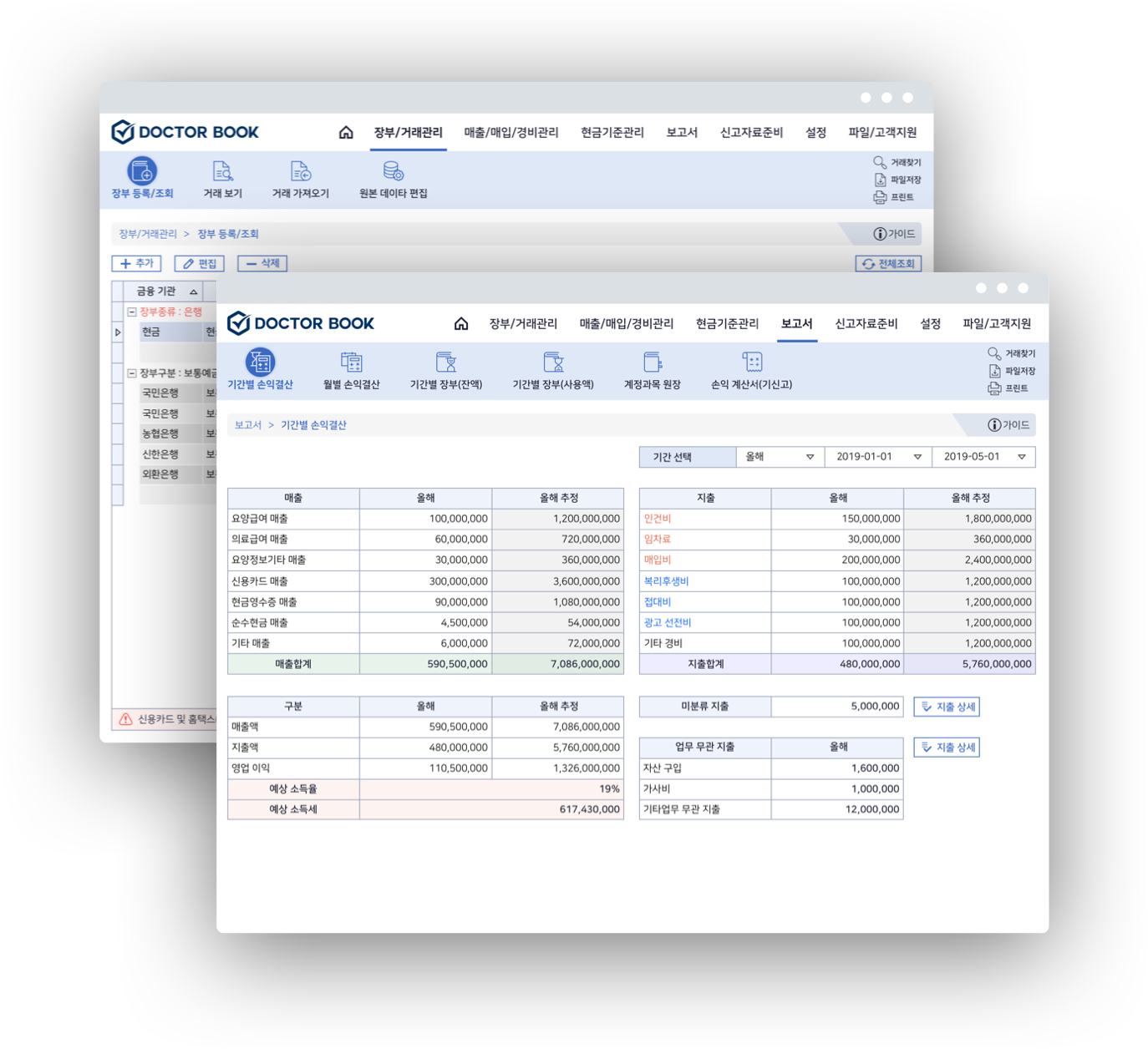1148x1049 pixels.
Task: Click the home icon in front window
Action: (x=461, y=324)
